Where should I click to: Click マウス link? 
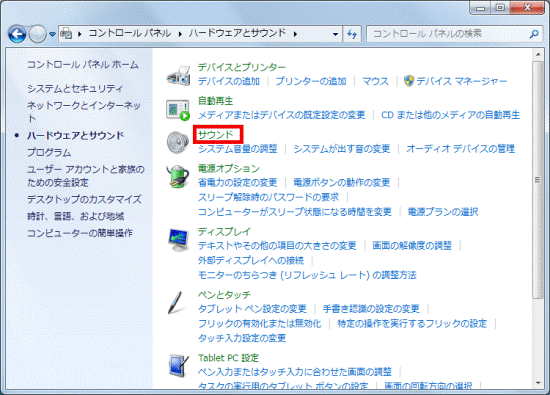pyautogui.click(x=375, y=81)
